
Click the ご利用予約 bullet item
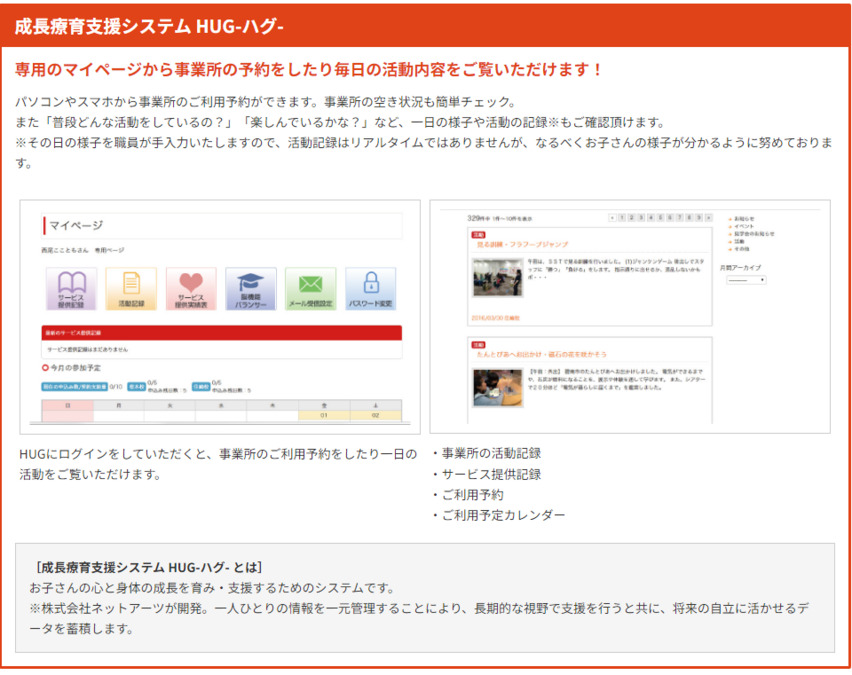click(x=473, y=495)
